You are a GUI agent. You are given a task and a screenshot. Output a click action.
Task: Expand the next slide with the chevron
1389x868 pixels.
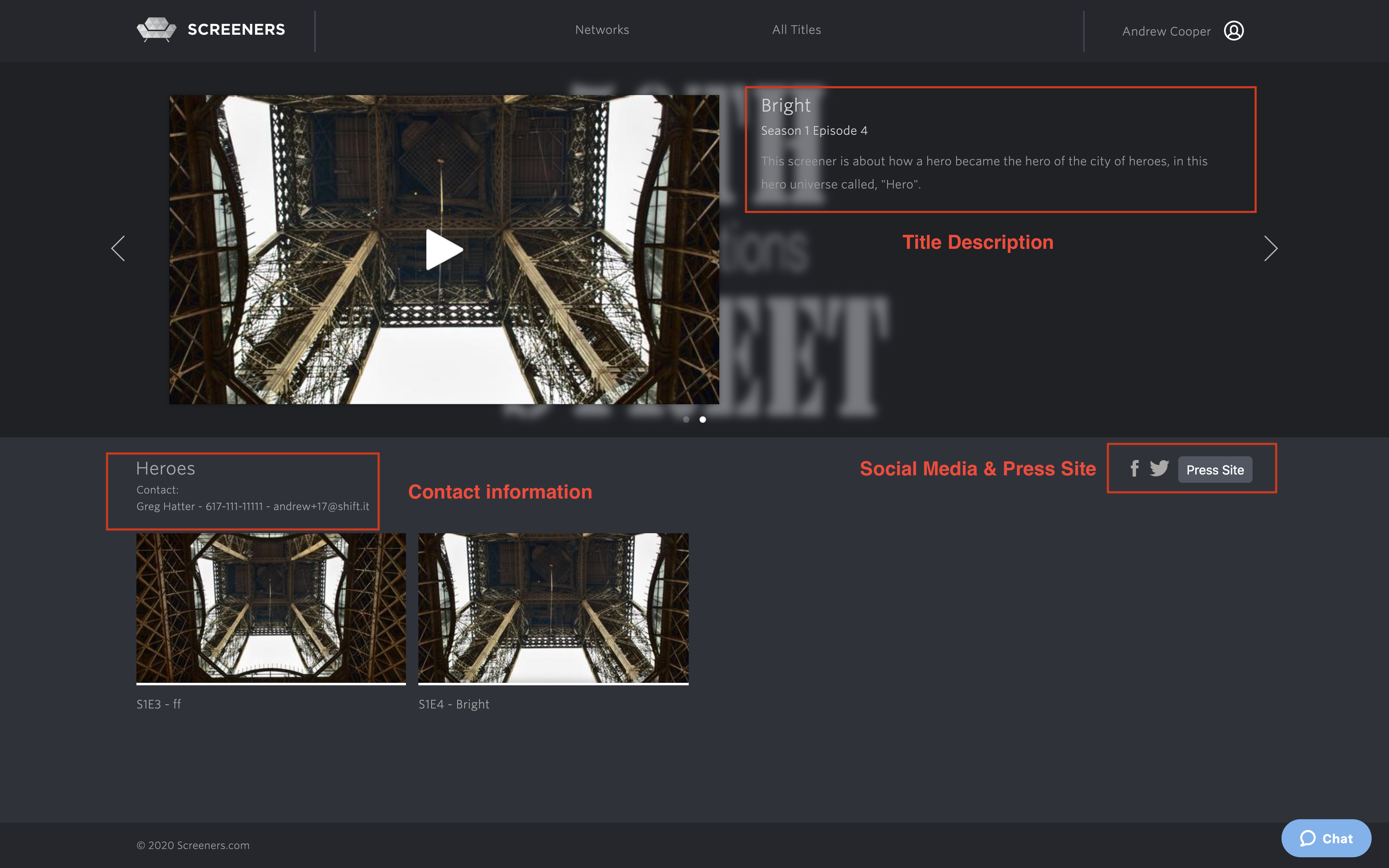tap(1271, 249)
